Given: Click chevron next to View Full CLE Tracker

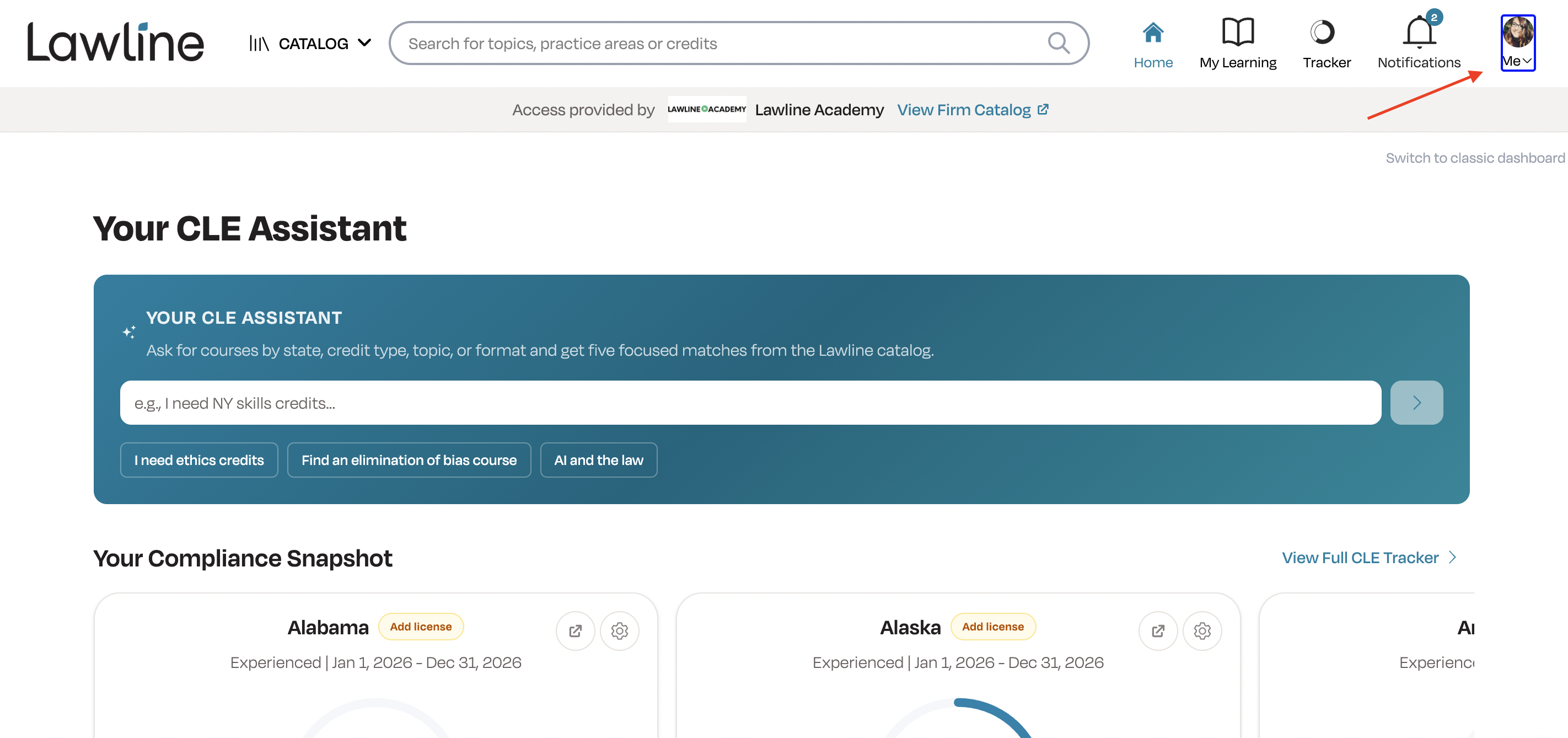Looking at the screenshot, I should (x=1452, y=558).
